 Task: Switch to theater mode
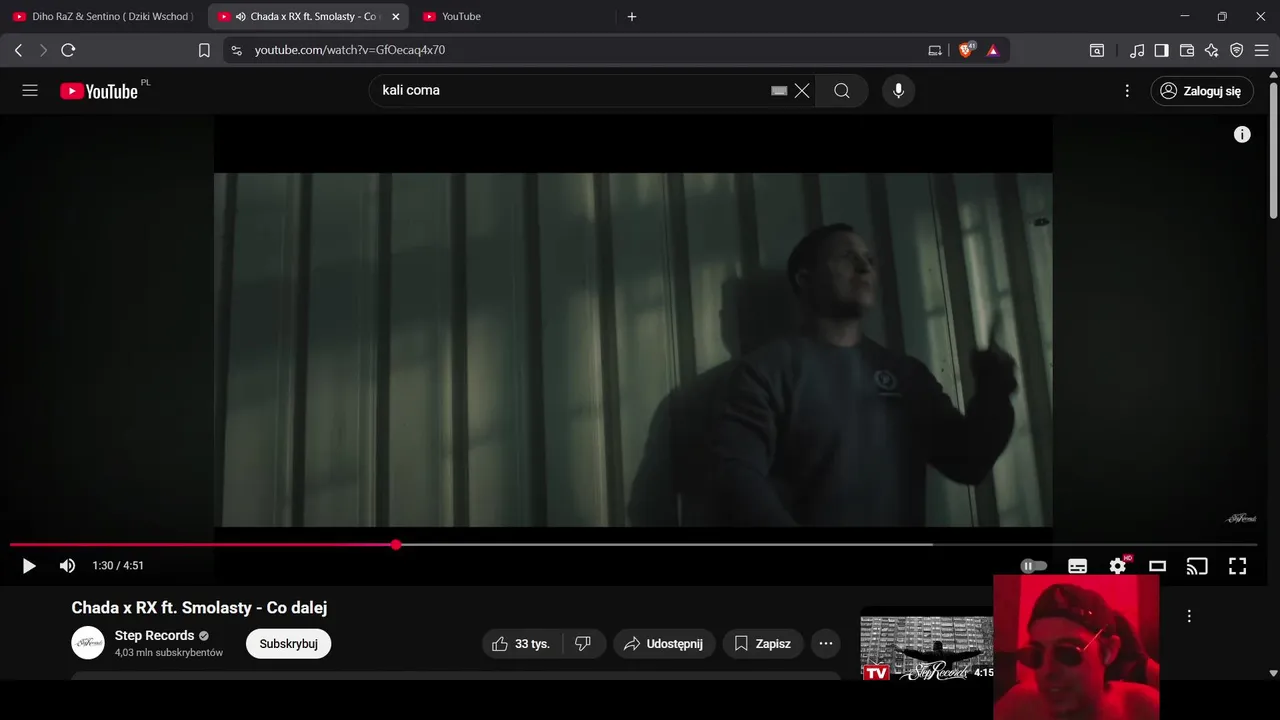[x=1157, y=566]
